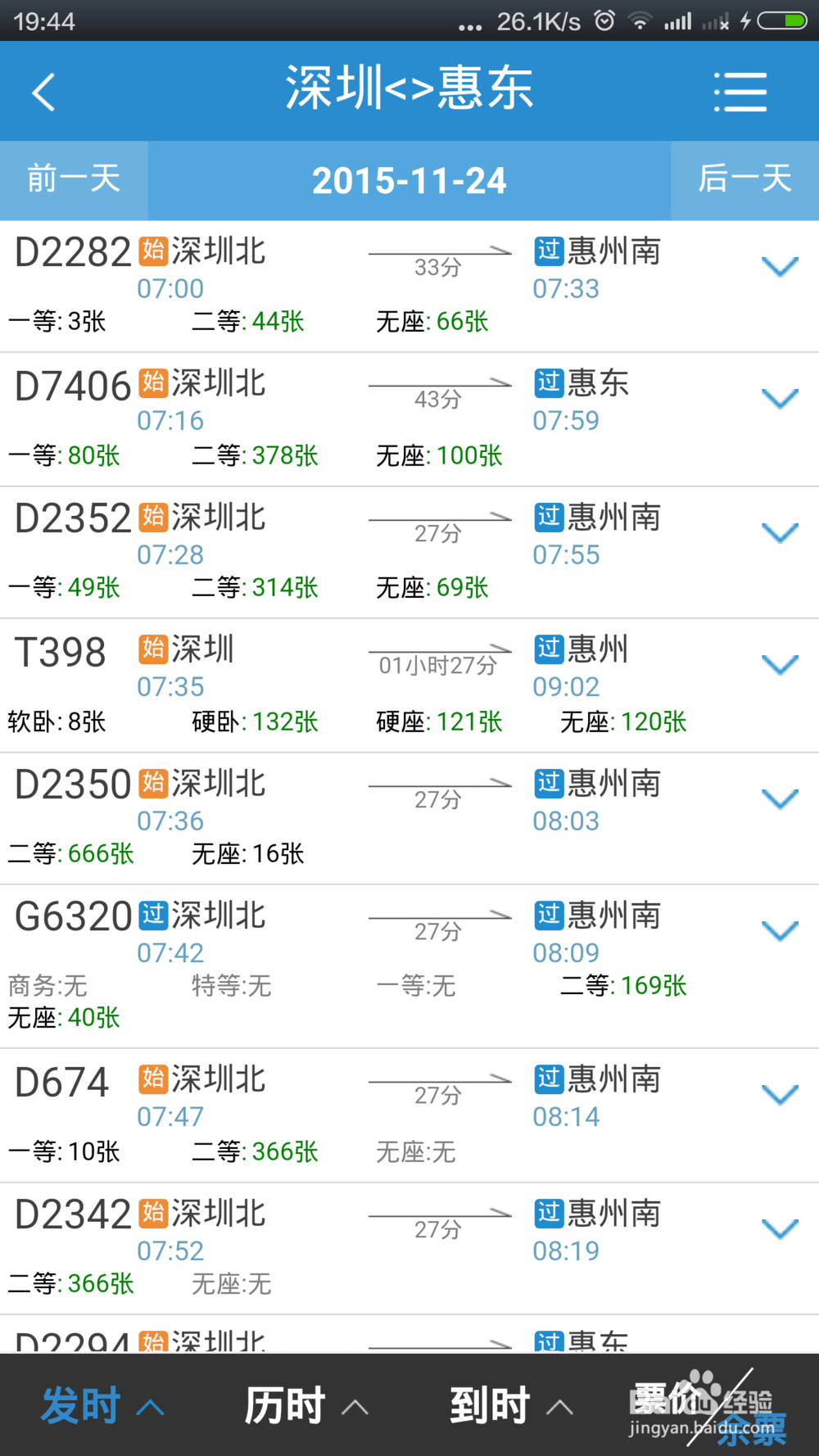Viewport: 819px width, 1456px height.
Task: Expand details for train D2342
Action: (780, 1229)
